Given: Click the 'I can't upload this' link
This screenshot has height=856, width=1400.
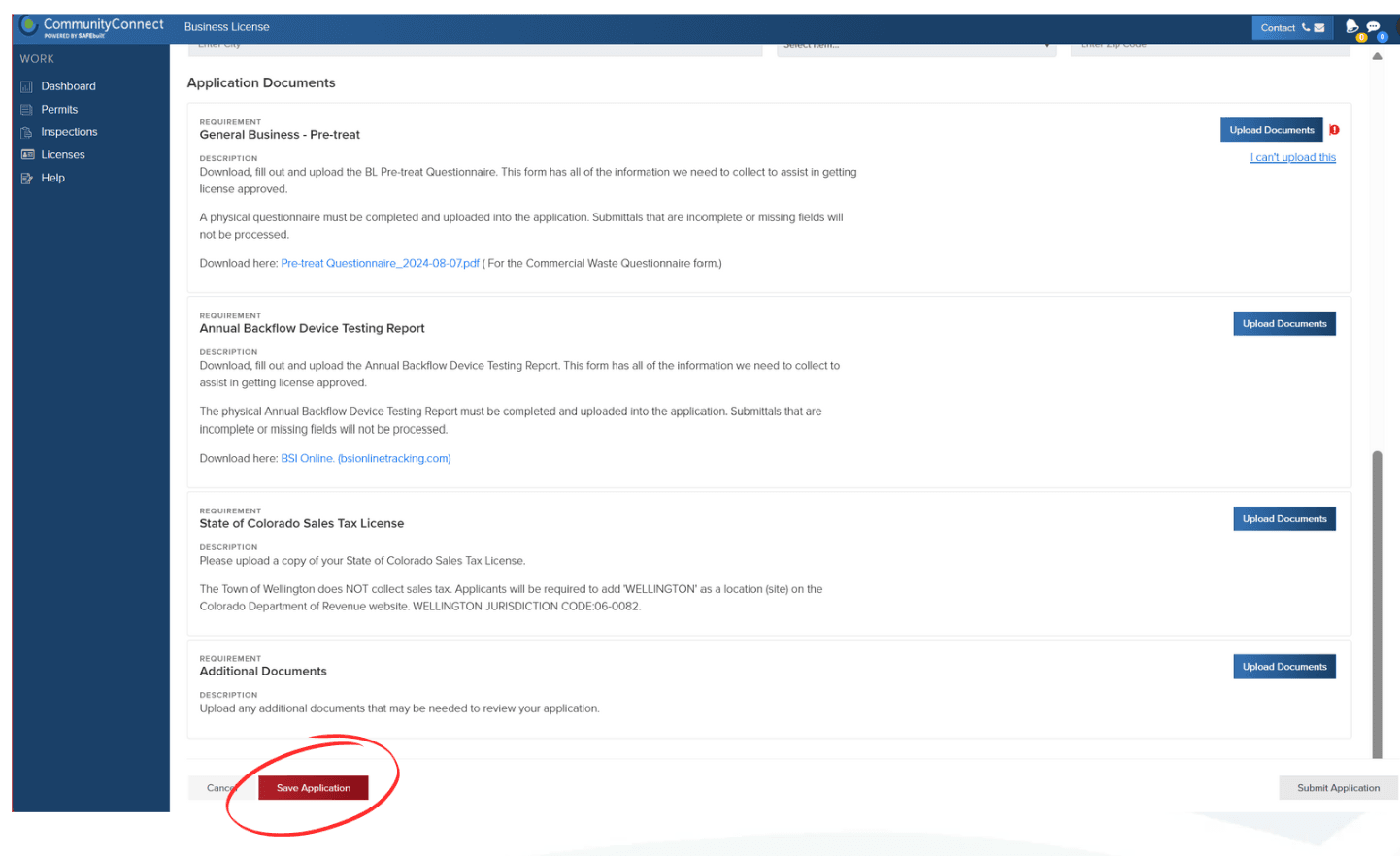Looking at the screenshot, I should click(x=1292, y=156).
